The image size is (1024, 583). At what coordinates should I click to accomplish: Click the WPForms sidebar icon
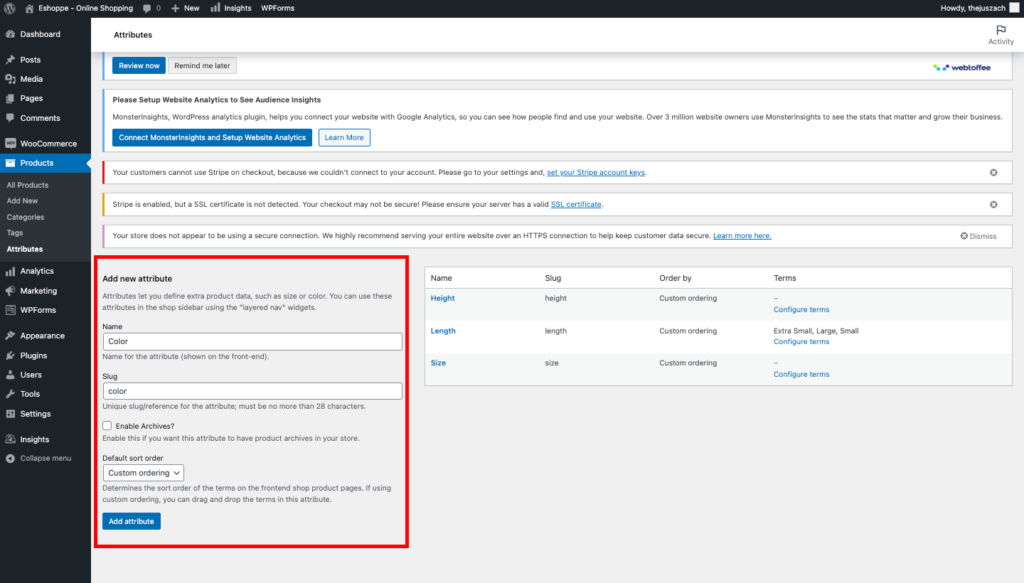pyautogui.click(x=10, y=310)
